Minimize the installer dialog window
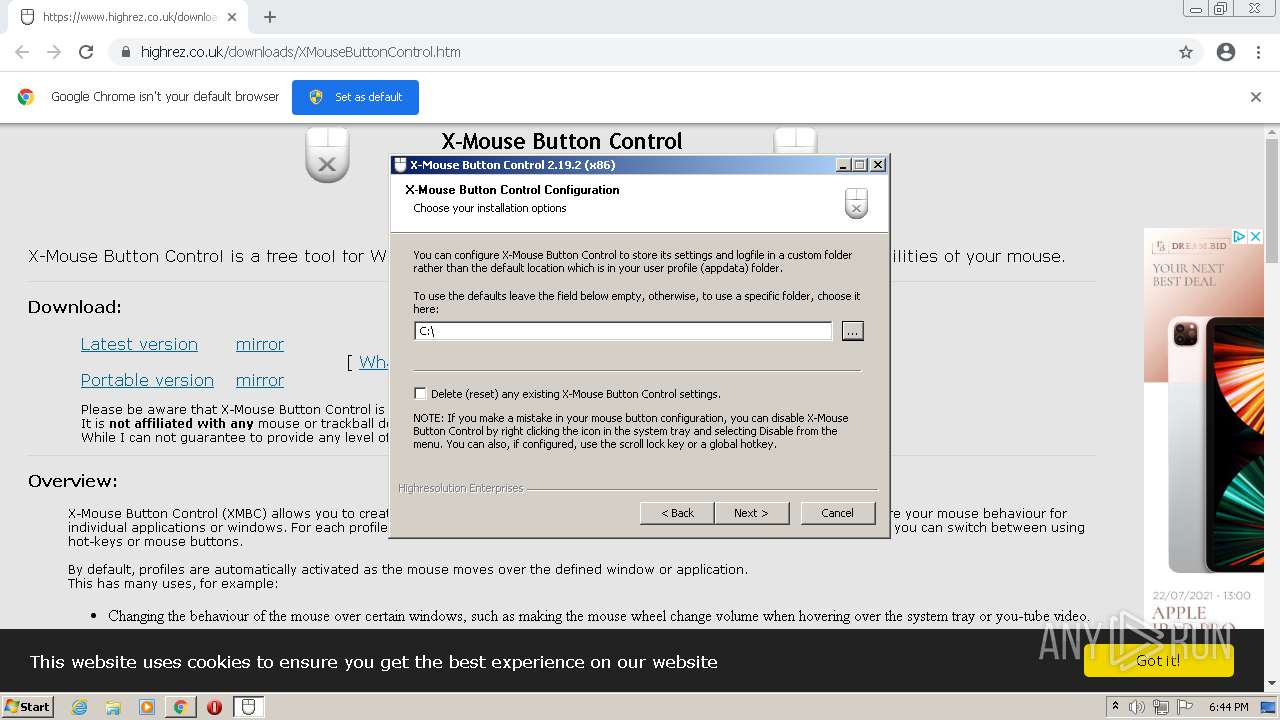This screenshot has width=1280, height=720. (x=843, y=165)
